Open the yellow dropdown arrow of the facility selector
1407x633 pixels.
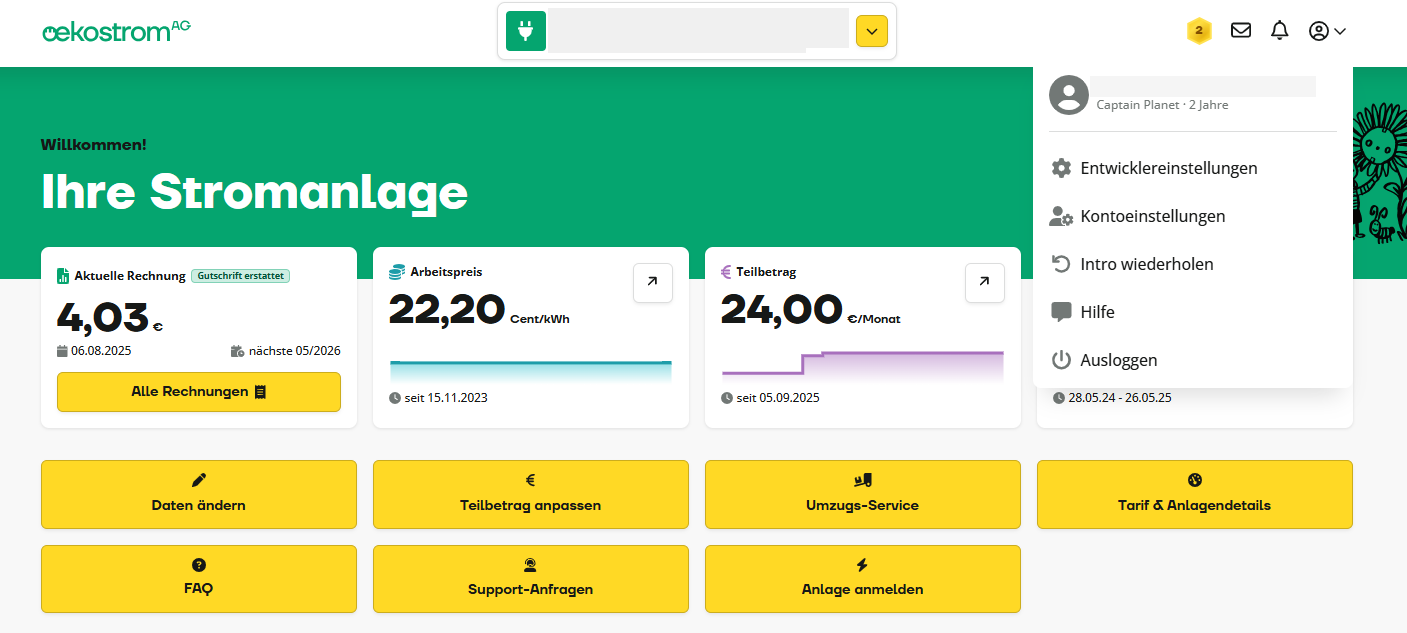pos(872,31)
